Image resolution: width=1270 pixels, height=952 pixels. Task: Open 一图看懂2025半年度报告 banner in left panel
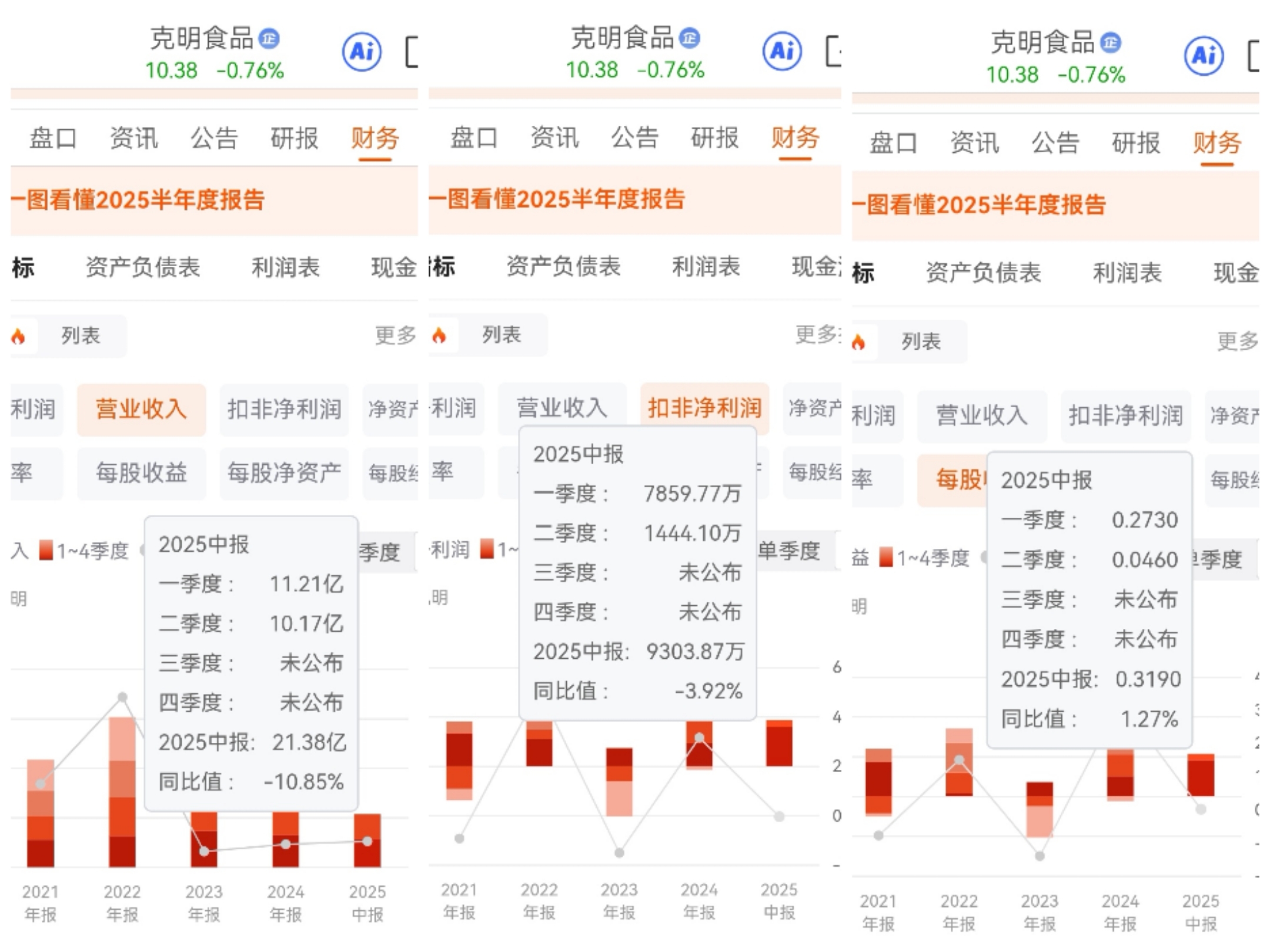pyautogui.click(x=214, y=200)
